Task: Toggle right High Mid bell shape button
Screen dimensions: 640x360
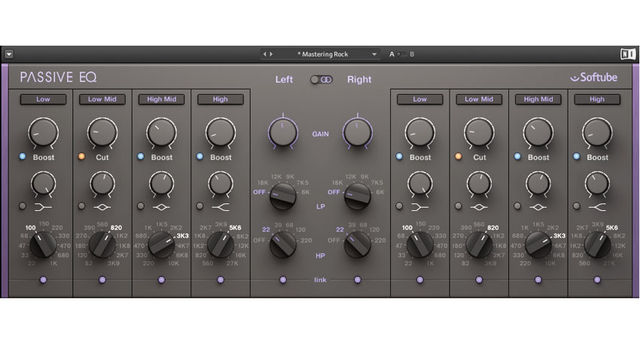Action: [518, 206]
